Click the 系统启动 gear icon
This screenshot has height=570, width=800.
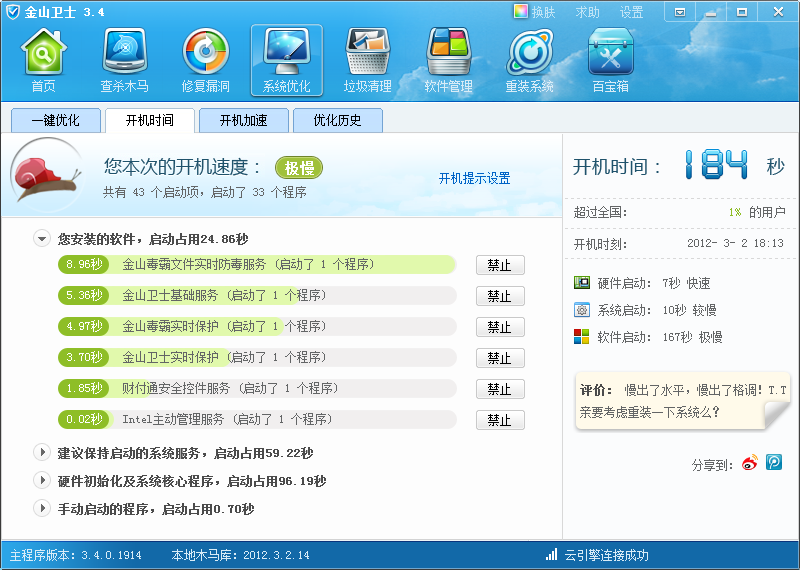pos(582,310)
